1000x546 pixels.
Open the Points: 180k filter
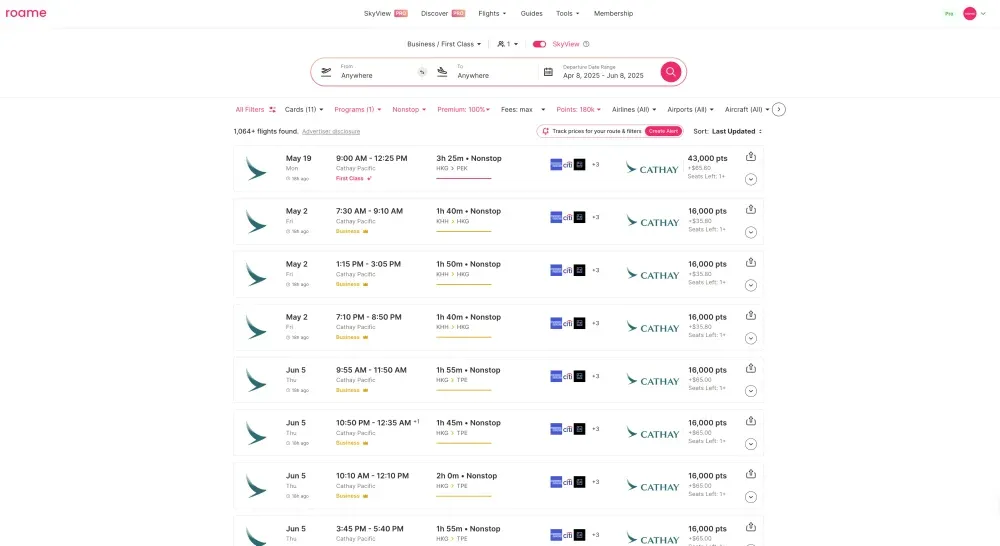[x=580, y=109]
